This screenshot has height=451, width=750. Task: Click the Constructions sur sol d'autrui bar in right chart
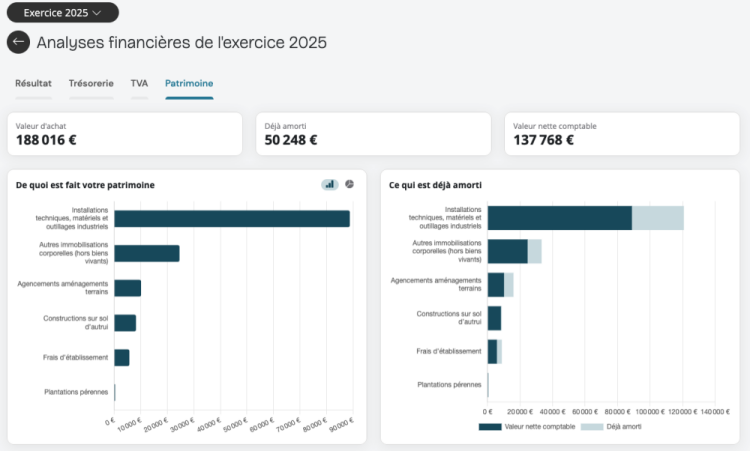pos(495,319)
